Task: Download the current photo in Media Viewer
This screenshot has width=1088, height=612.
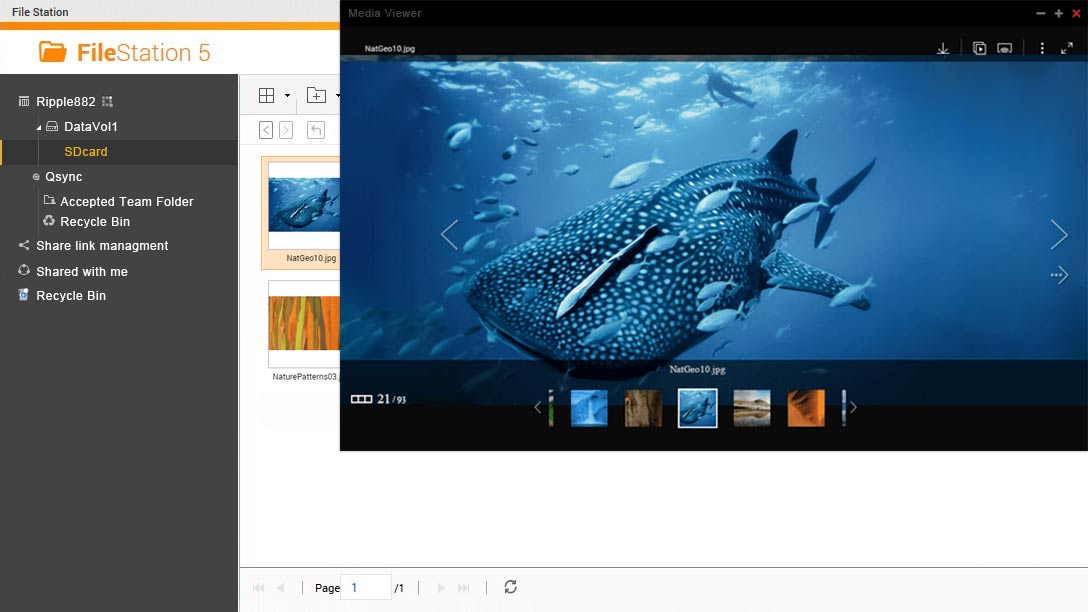Action: pos(943,49)
